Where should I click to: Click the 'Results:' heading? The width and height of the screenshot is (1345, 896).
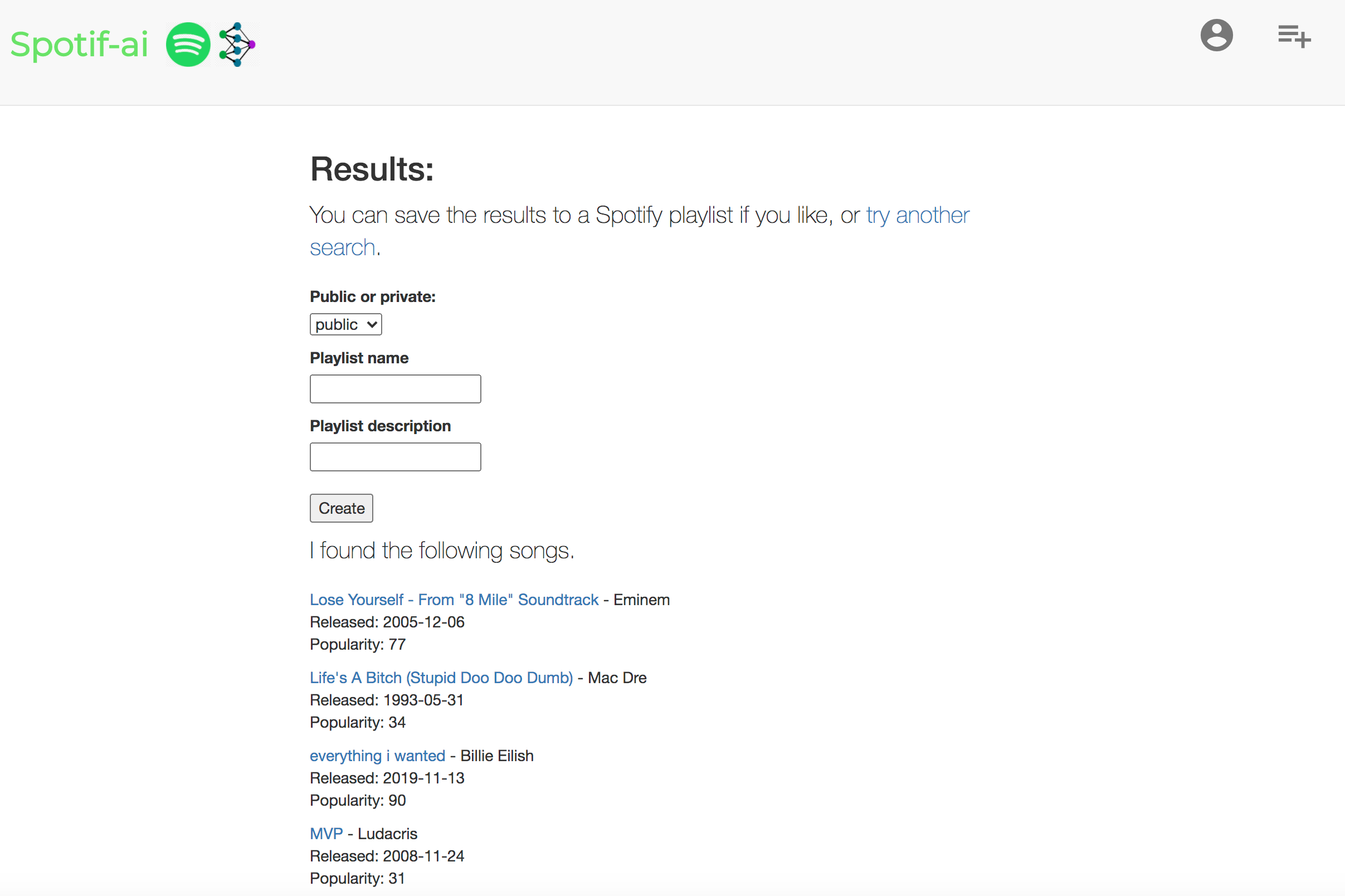point(372,170)
